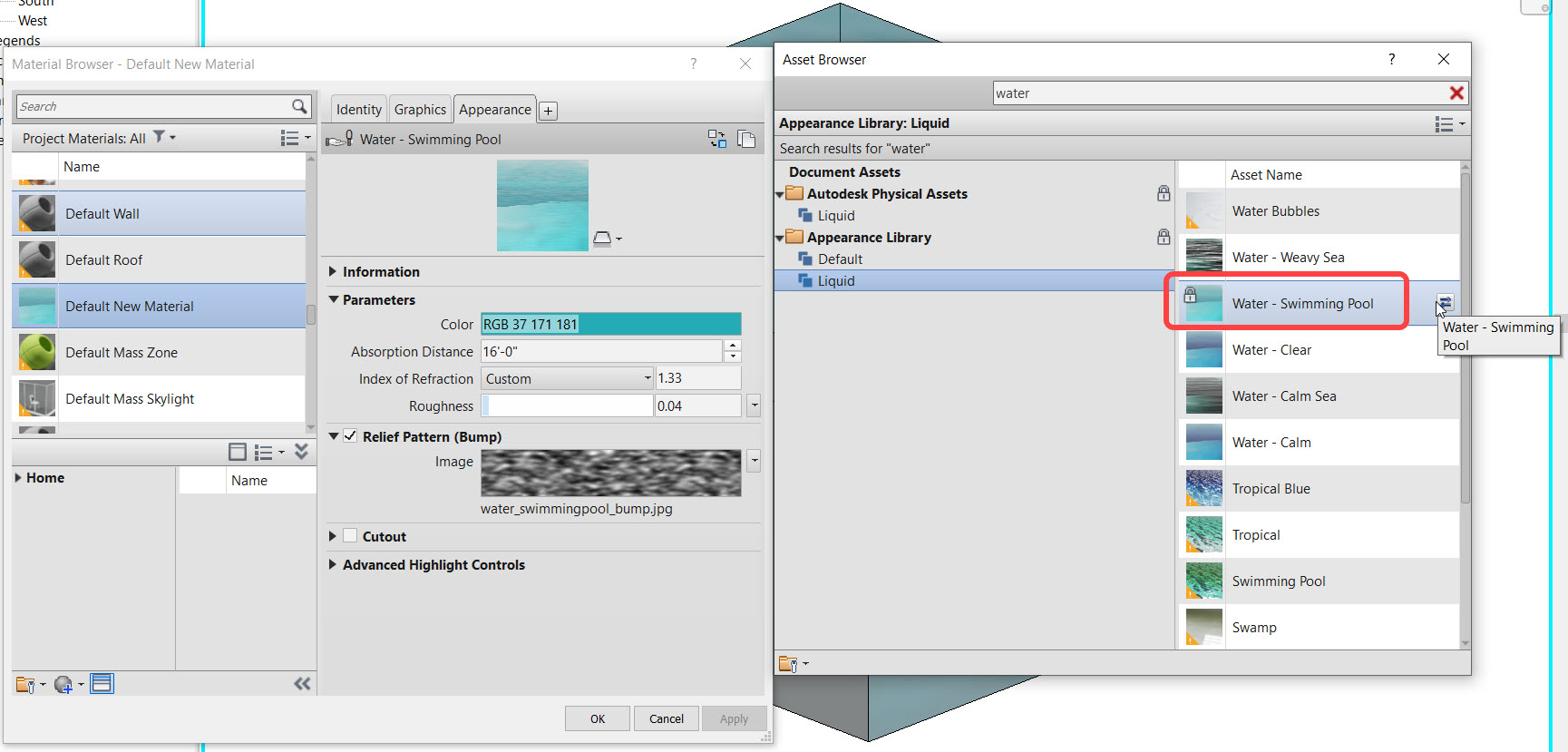
Task: Click the replace asset icon beside Water - Swimming Pool header
Action: [717, 139]
